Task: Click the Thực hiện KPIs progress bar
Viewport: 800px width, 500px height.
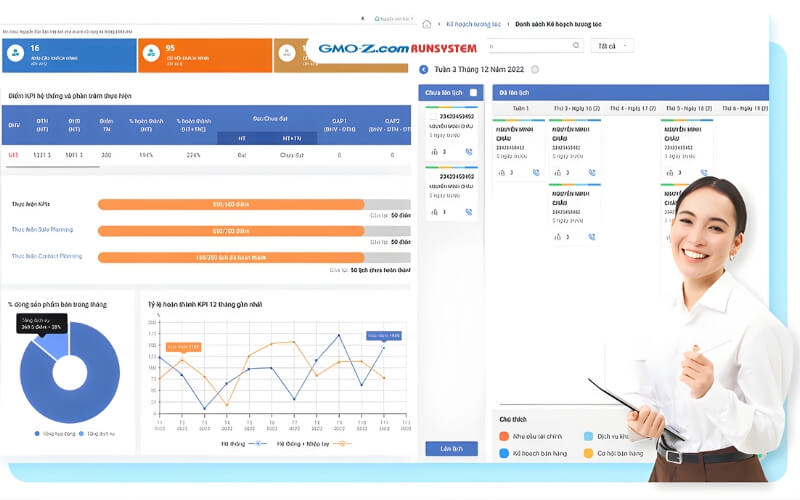Action: tap(254, 204)
